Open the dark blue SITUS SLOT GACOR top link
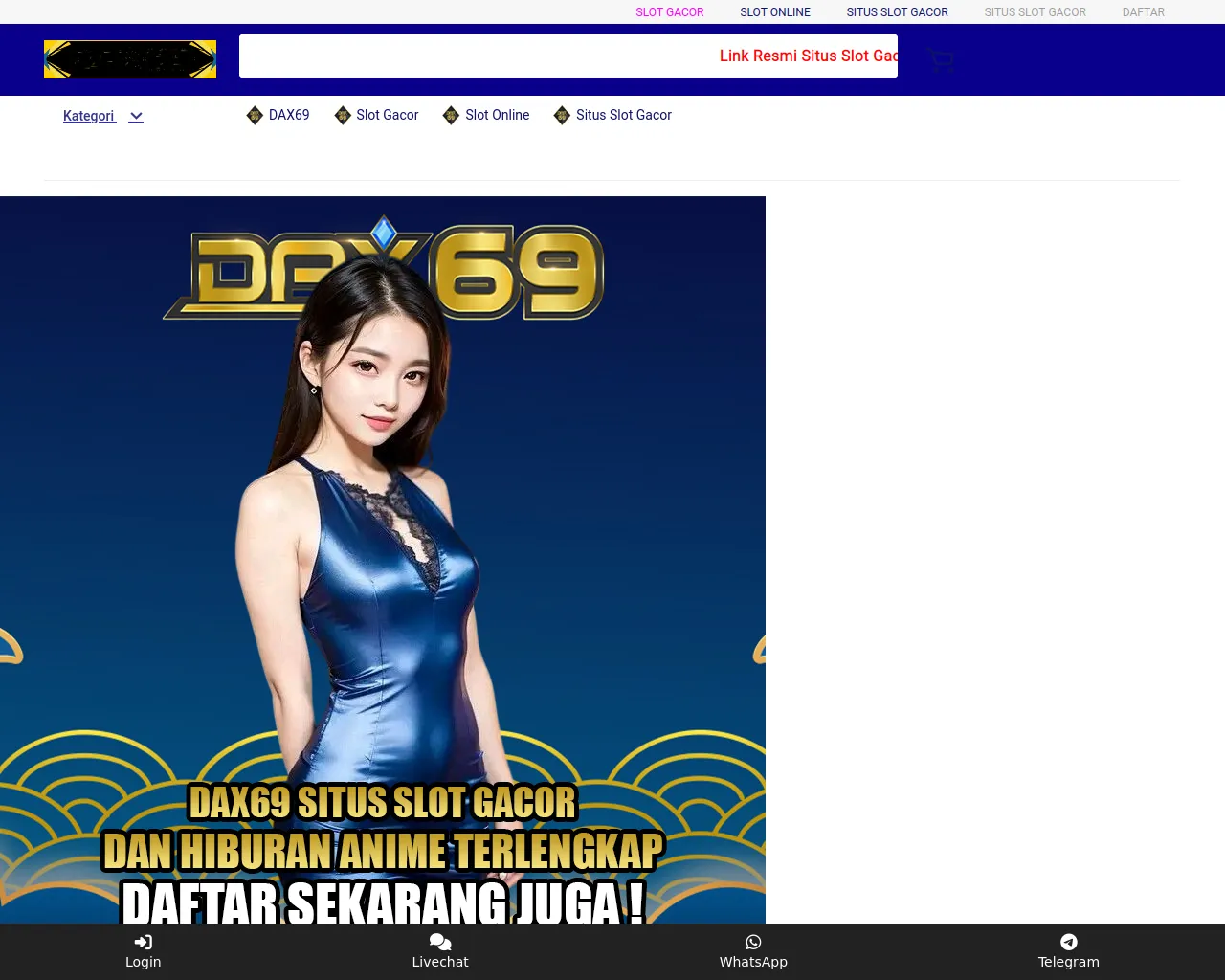 (x=897, y=12)
